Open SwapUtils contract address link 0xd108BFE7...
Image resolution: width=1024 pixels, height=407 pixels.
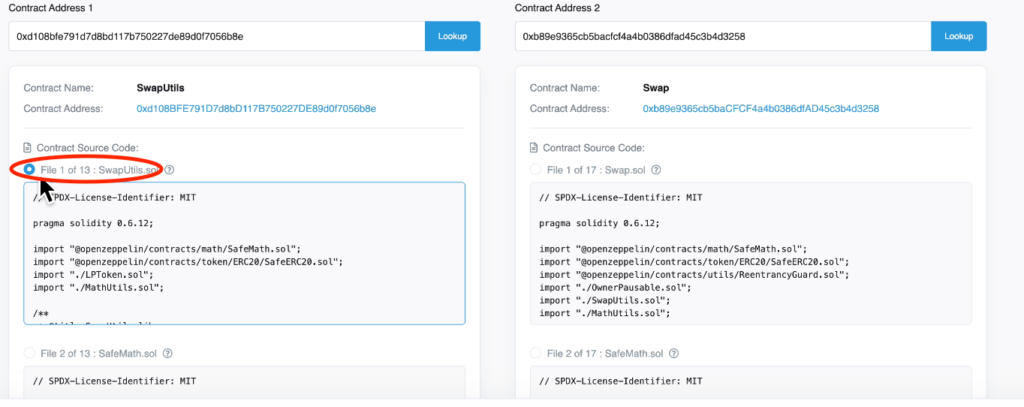[x=256, y=108]
